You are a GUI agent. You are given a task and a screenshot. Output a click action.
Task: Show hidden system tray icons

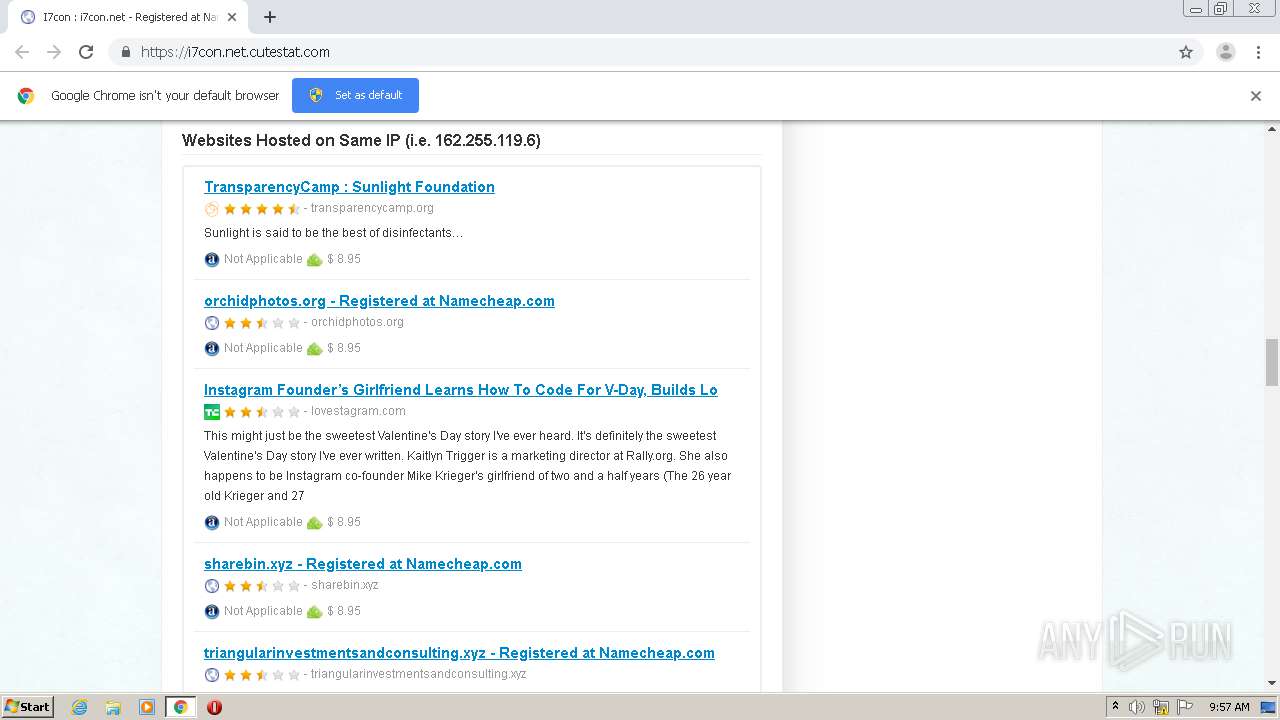pos(1116,707)
